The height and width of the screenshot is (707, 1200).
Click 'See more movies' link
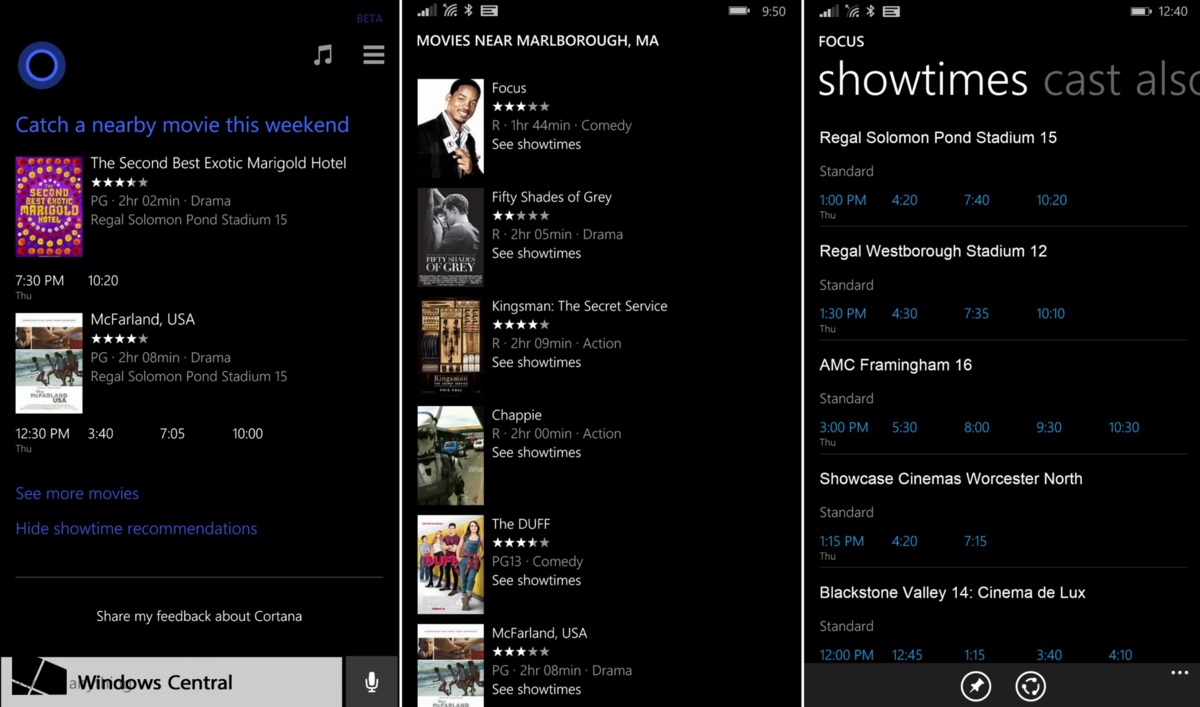coord(77,494)
